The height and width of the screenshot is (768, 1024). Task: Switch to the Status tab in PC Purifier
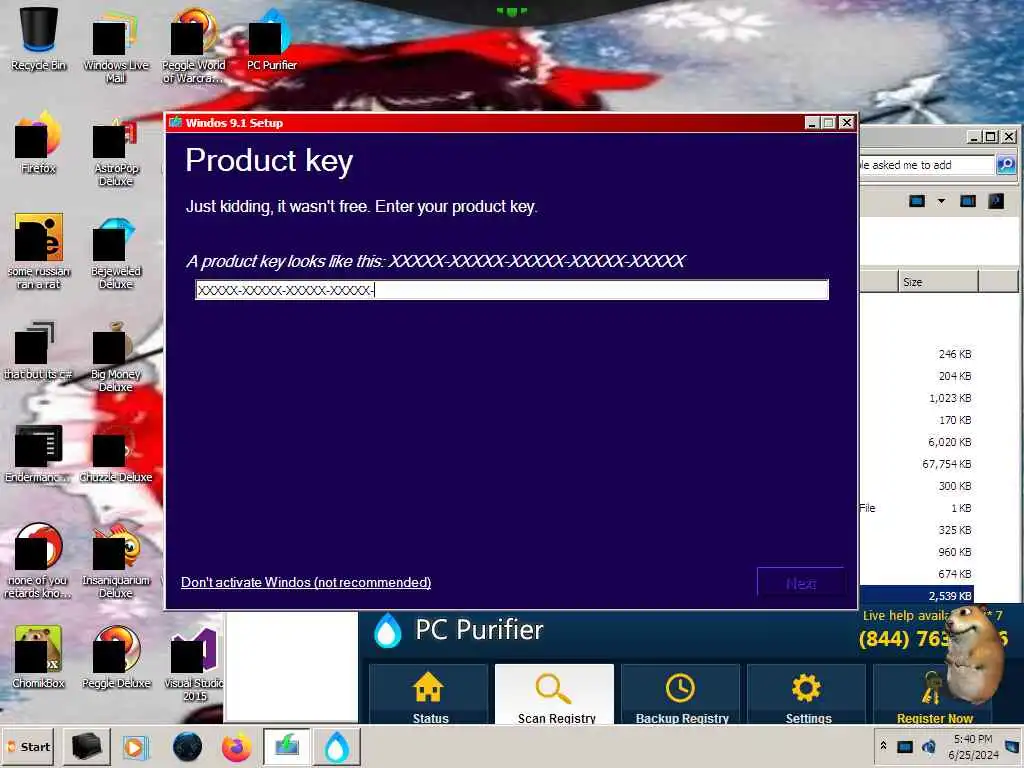coord(429,695)
